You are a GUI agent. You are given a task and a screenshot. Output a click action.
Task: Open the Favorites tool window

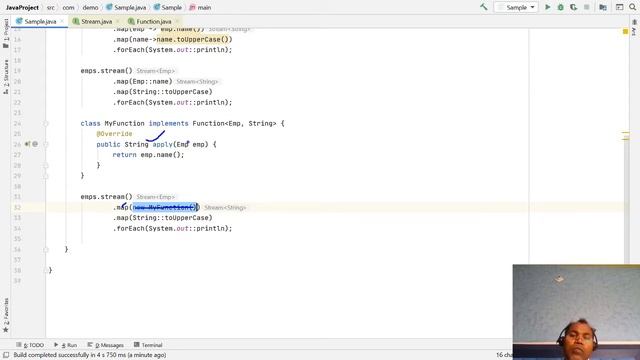[x=6, y=315]
